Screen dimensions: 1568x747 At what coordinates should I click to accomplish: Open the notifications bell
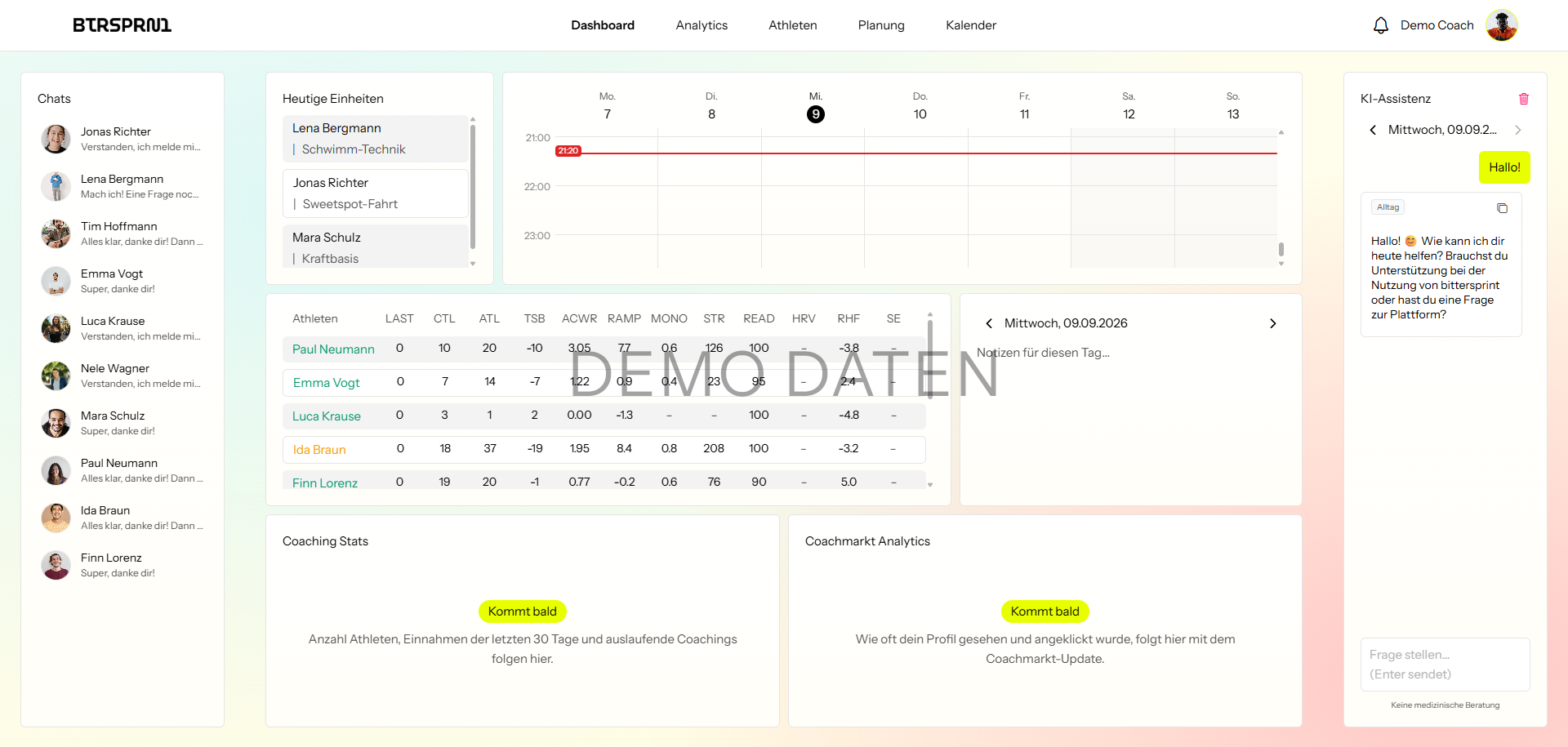(1380, 25)
